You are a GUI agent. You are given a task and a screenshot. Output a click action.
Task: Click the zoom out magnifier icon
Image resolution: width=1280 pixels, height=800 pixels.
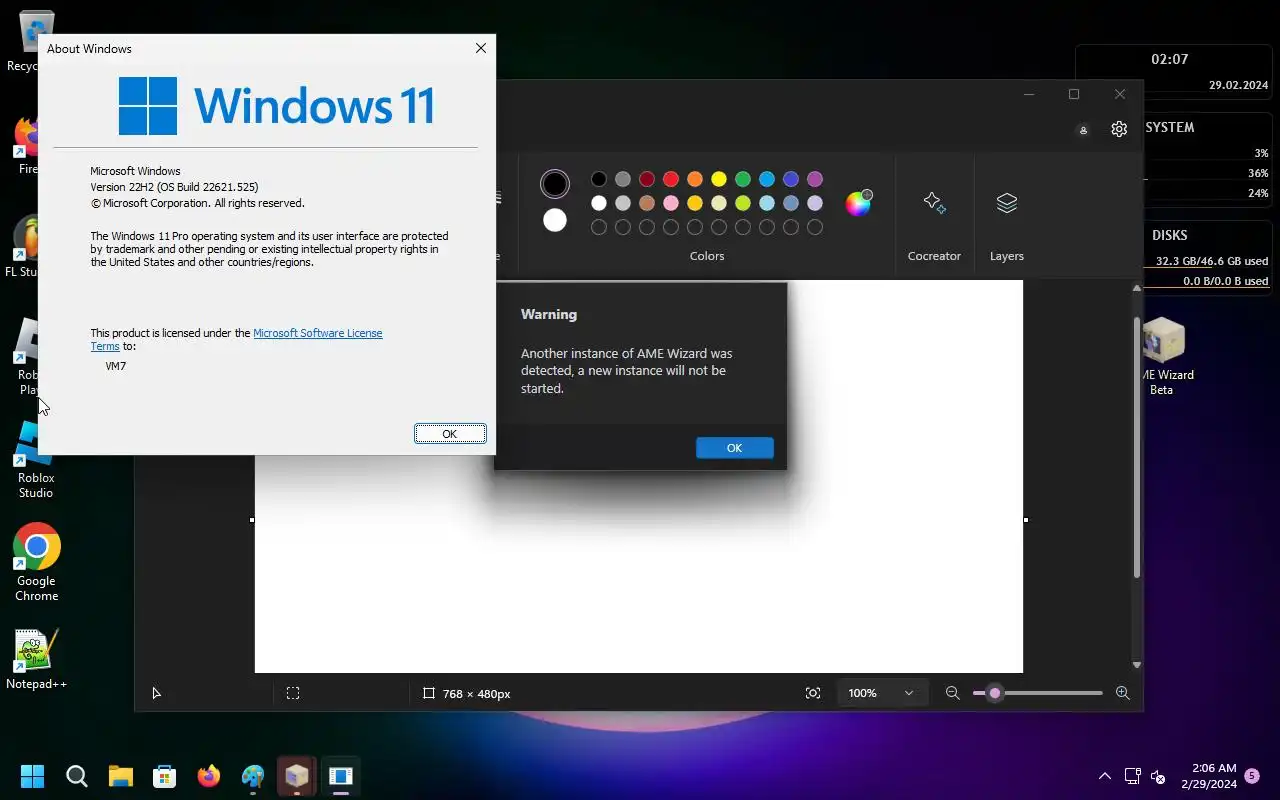click(953, 693)
